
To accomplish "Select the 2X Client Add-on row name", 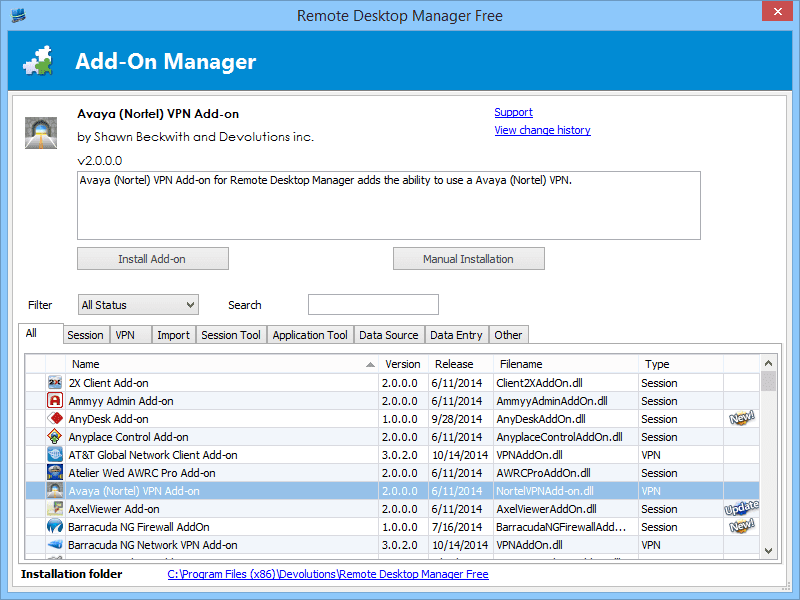I will pyautogui.click(x=109, y=383).
